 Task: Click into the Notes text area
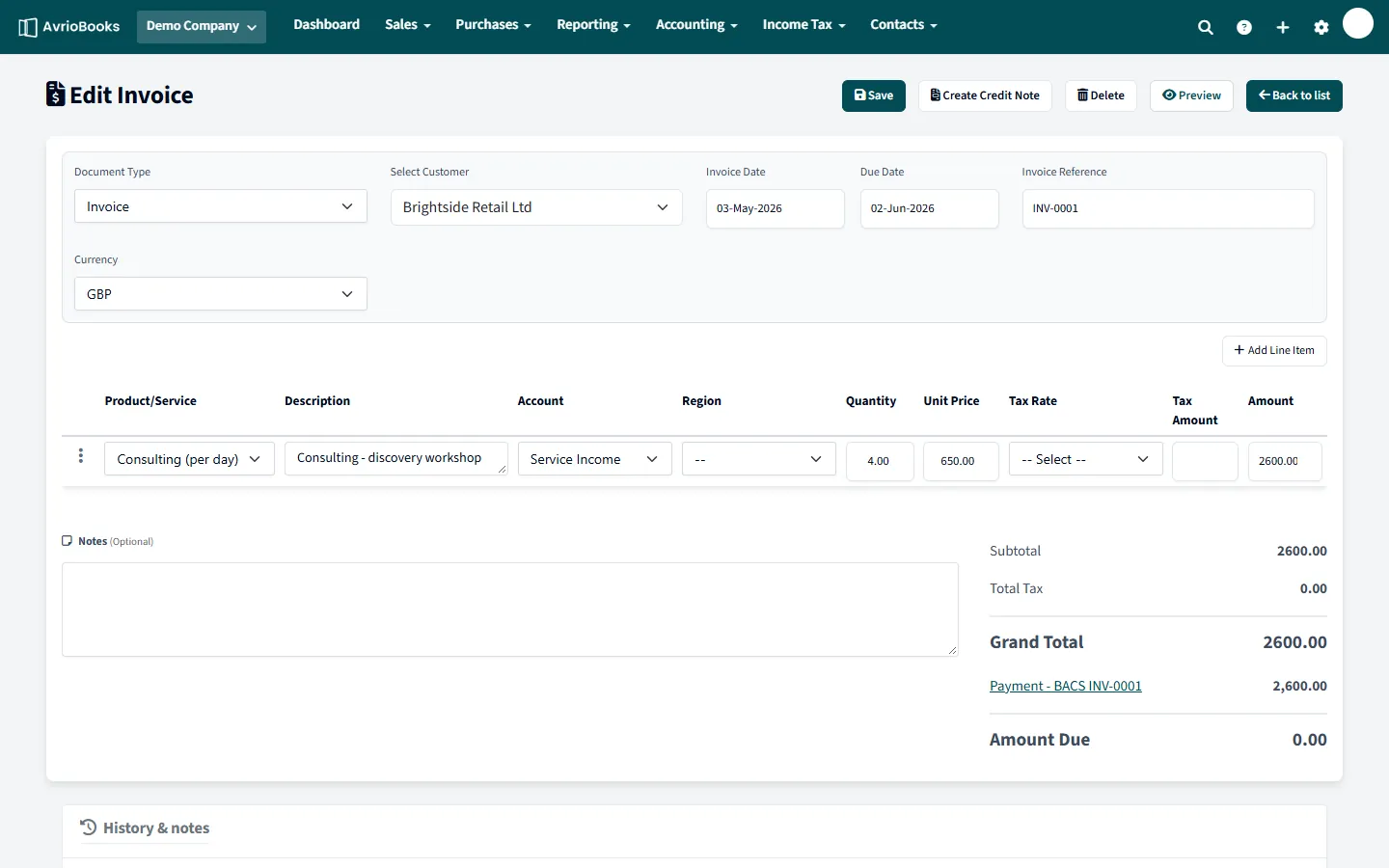pyautogui.click(x=510, y=610)
